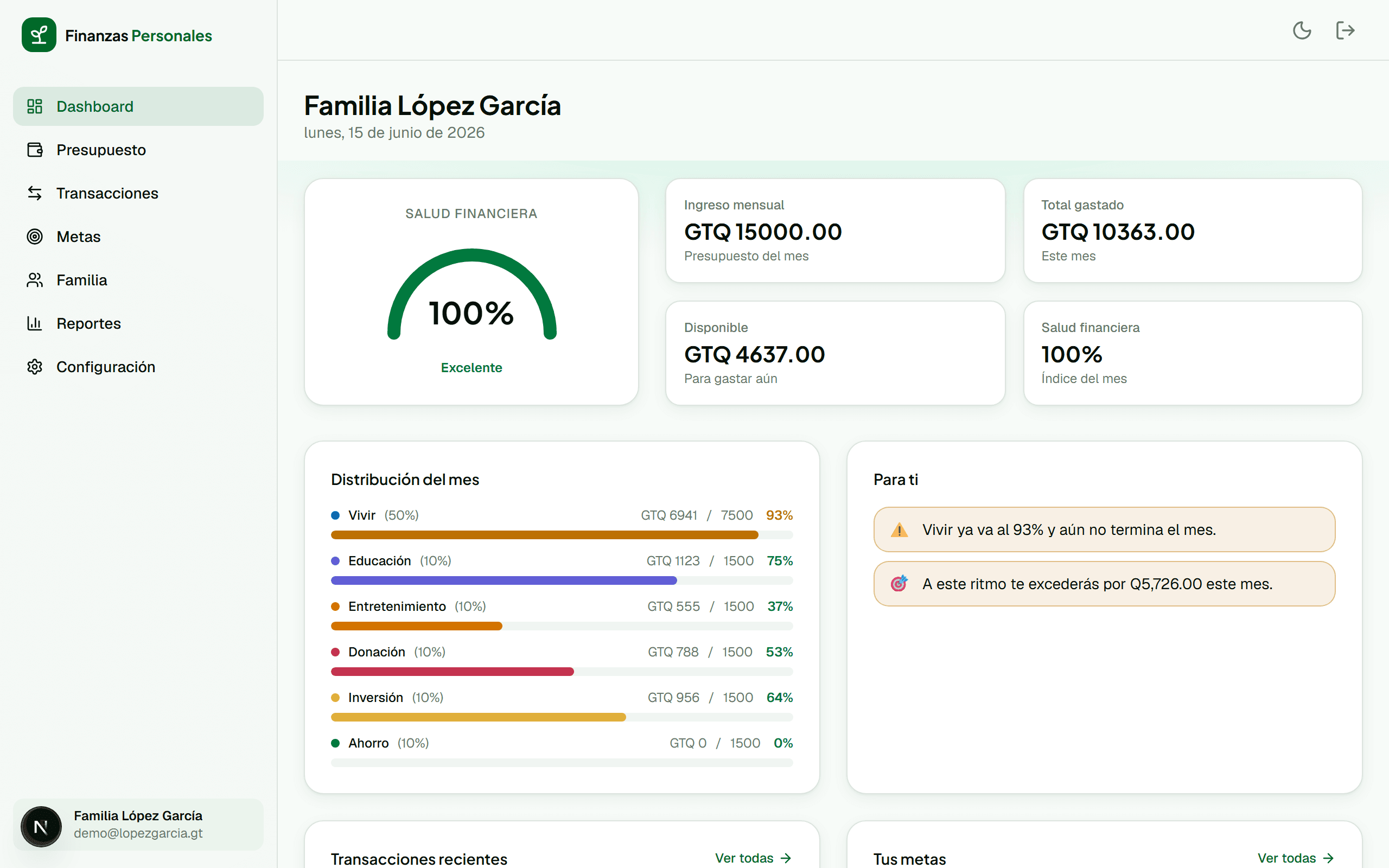Open Configuración settings page
Image resolution: width=1389 pixels, height=868 pixels.
138,367
